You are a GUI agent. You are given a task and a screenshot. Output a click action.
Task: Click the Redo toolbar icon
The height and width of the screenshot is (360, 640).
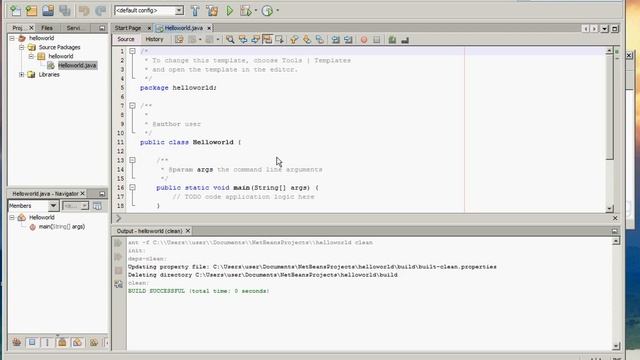[x=100, y=11]
